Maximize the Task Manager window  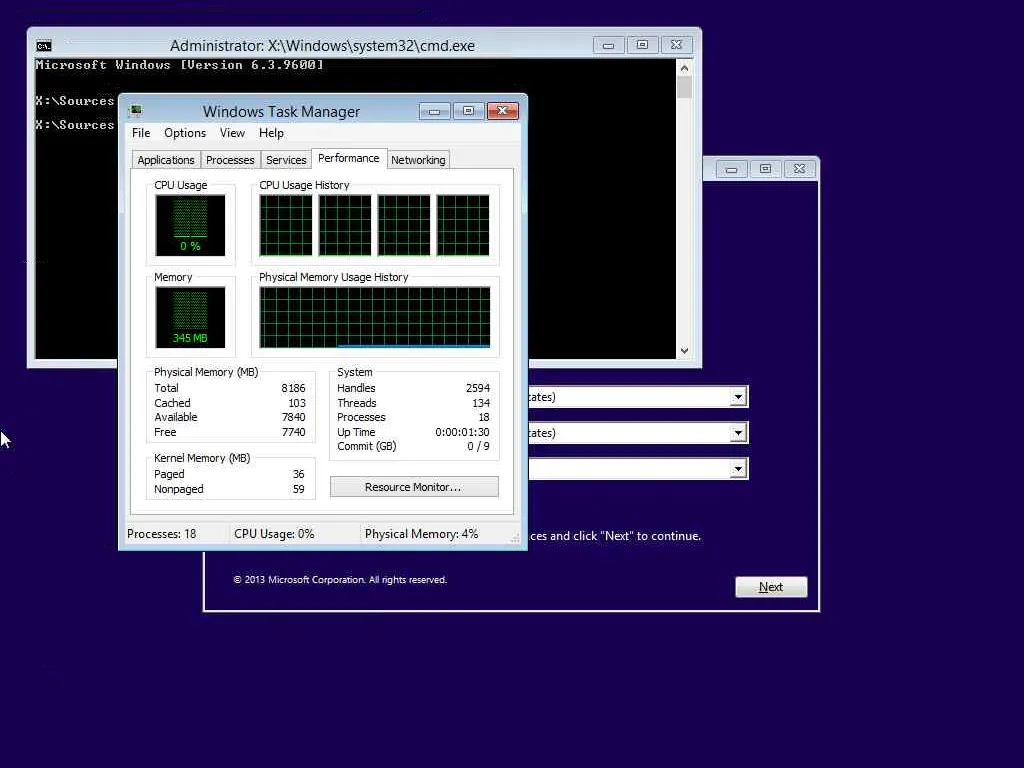coord(468,111)
